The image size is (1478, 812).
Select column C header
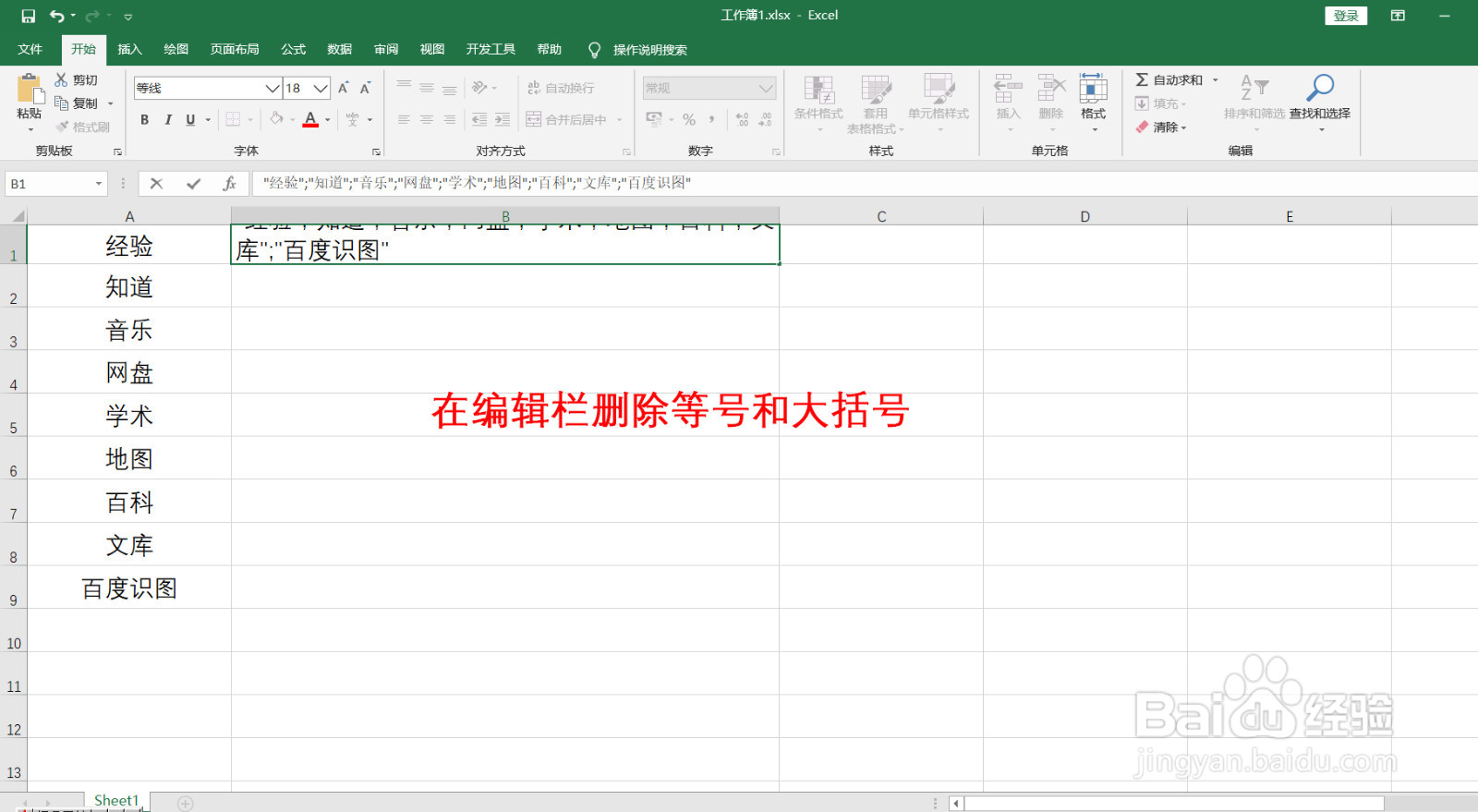[881, 216]
